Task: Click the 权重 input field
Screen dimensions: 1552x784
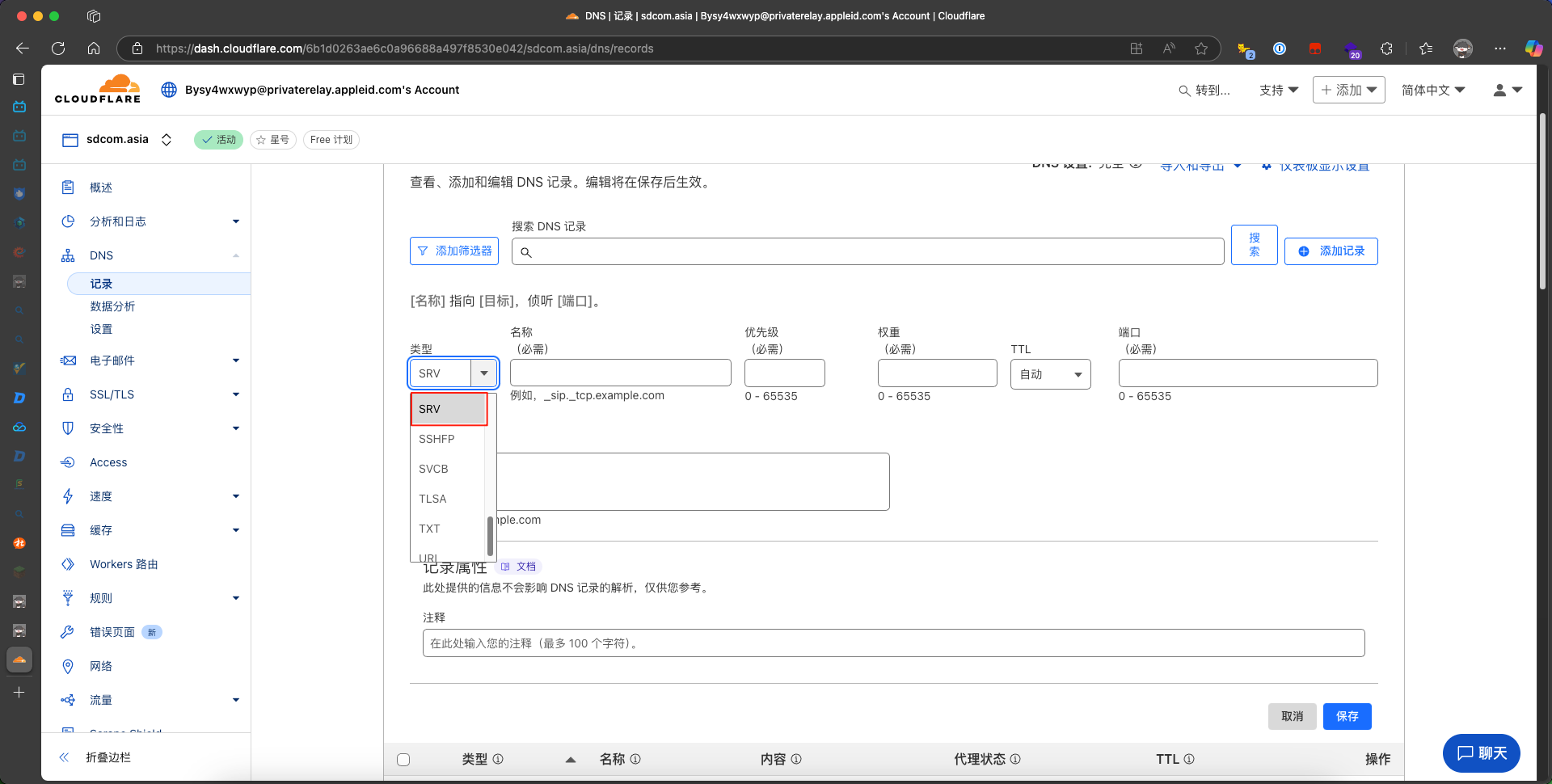Action: pos(938,373)
